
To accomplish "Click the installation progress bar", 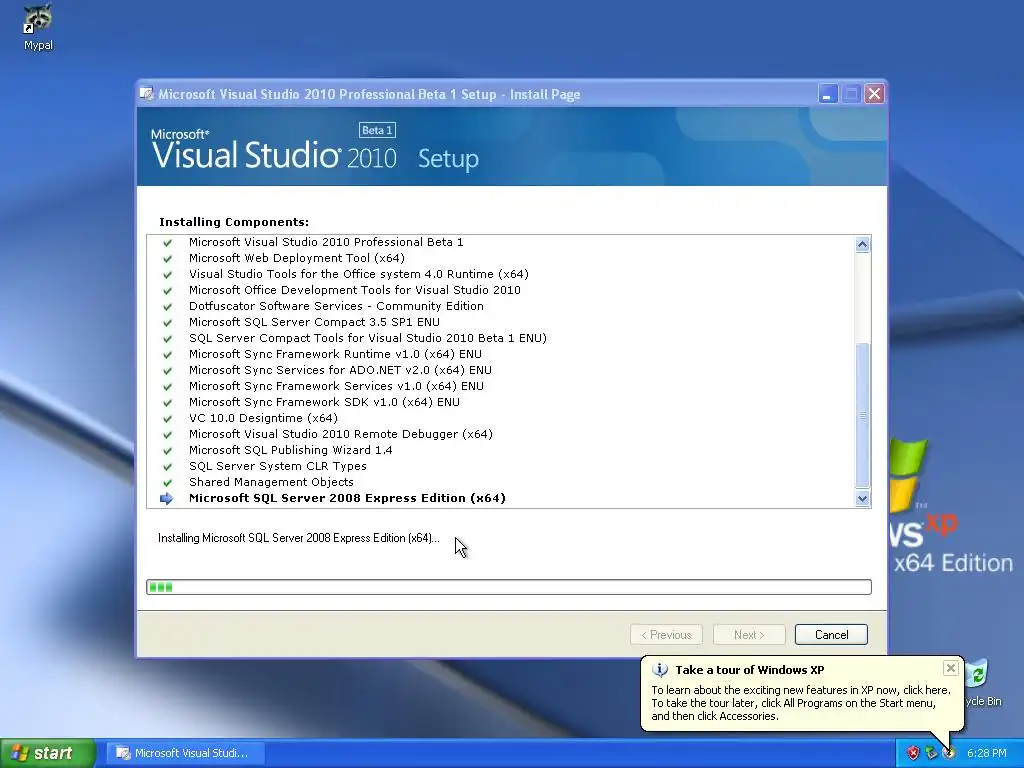I will tap(509, 587).
